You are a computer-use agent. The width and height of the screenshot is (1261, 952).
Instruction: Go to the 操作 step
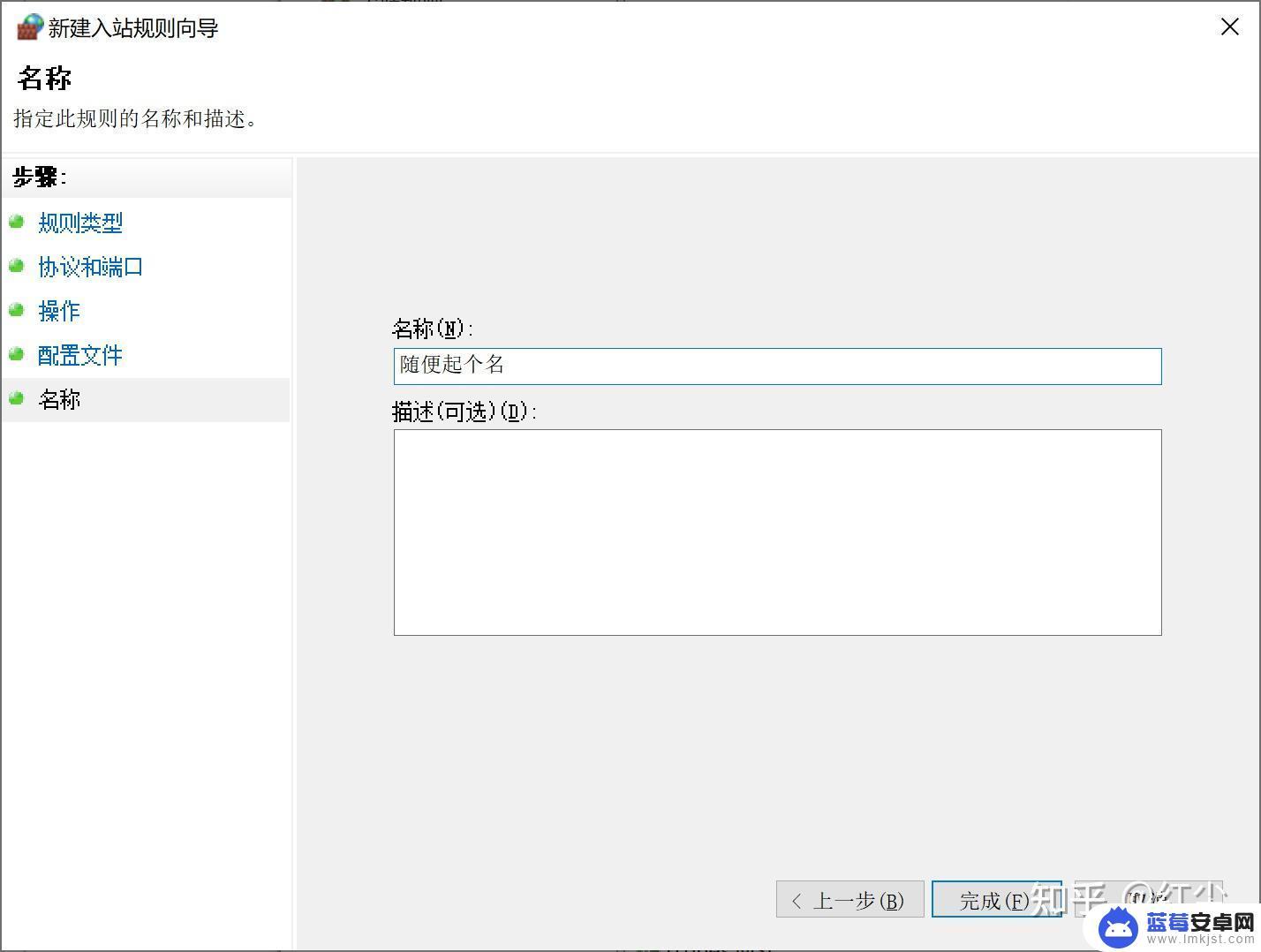[x=59, y=311]
